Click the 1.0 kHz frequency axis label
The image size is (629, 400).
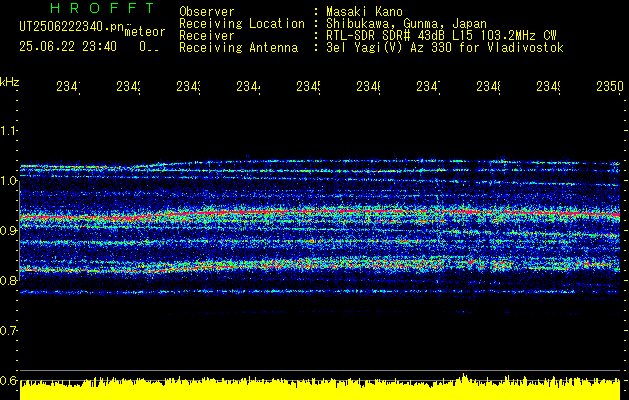[x=8, y=181]
